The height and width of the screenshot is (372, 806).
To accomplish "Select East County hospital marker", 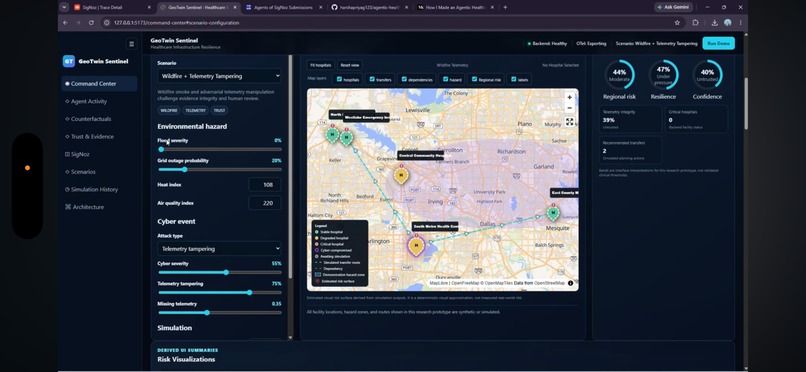I will pos(553,212).
